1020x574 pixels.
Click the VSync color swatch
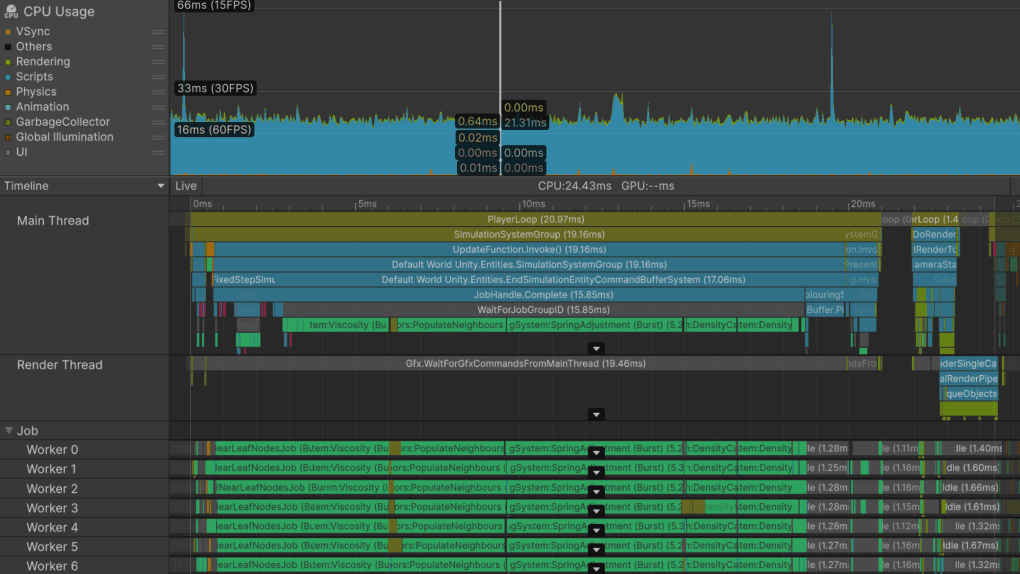click(x=8, y=32)
